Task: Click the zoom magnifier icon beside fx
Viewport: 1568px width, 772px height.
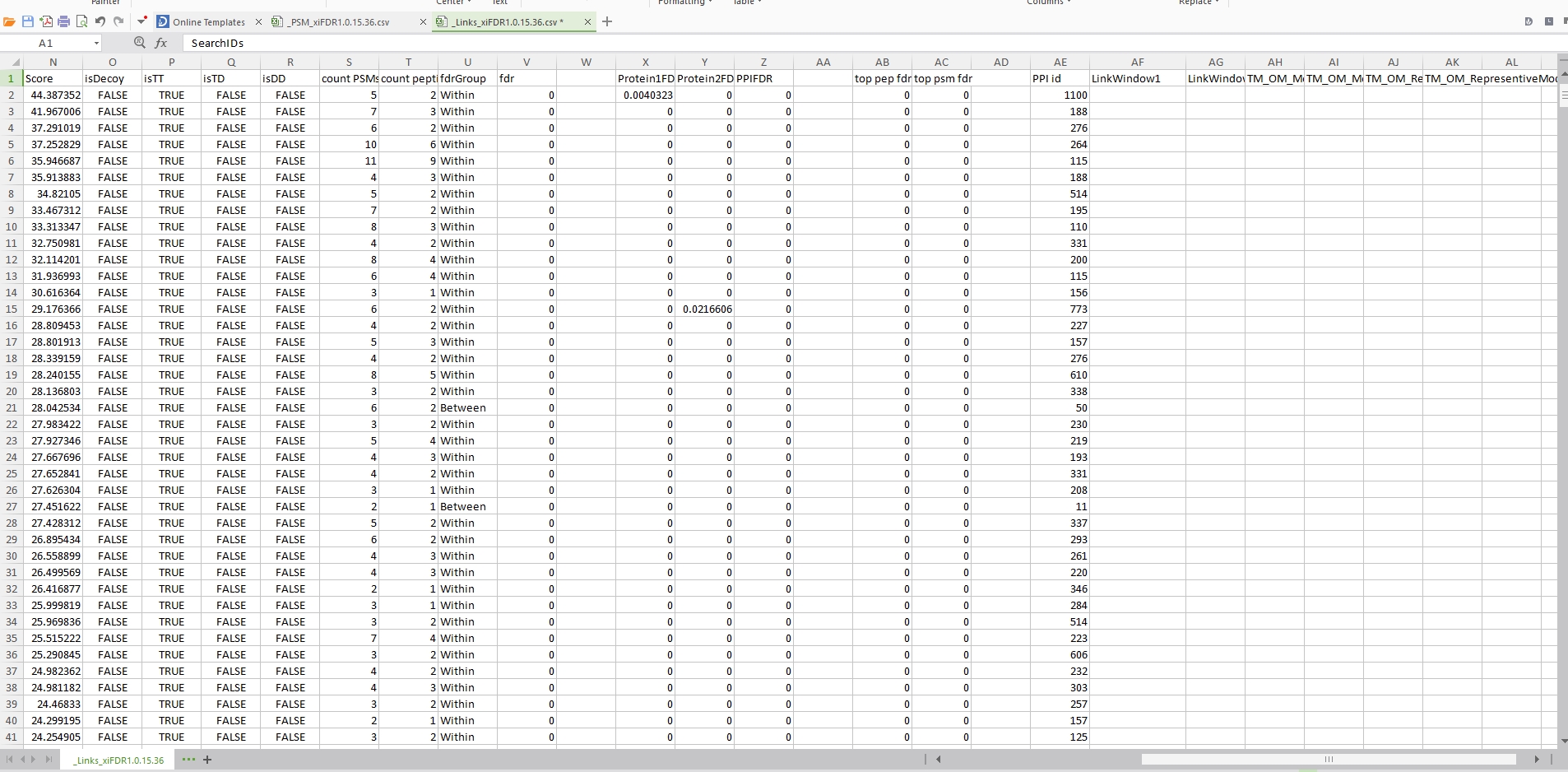Action: pyautogui.click(x=140, y=43)
